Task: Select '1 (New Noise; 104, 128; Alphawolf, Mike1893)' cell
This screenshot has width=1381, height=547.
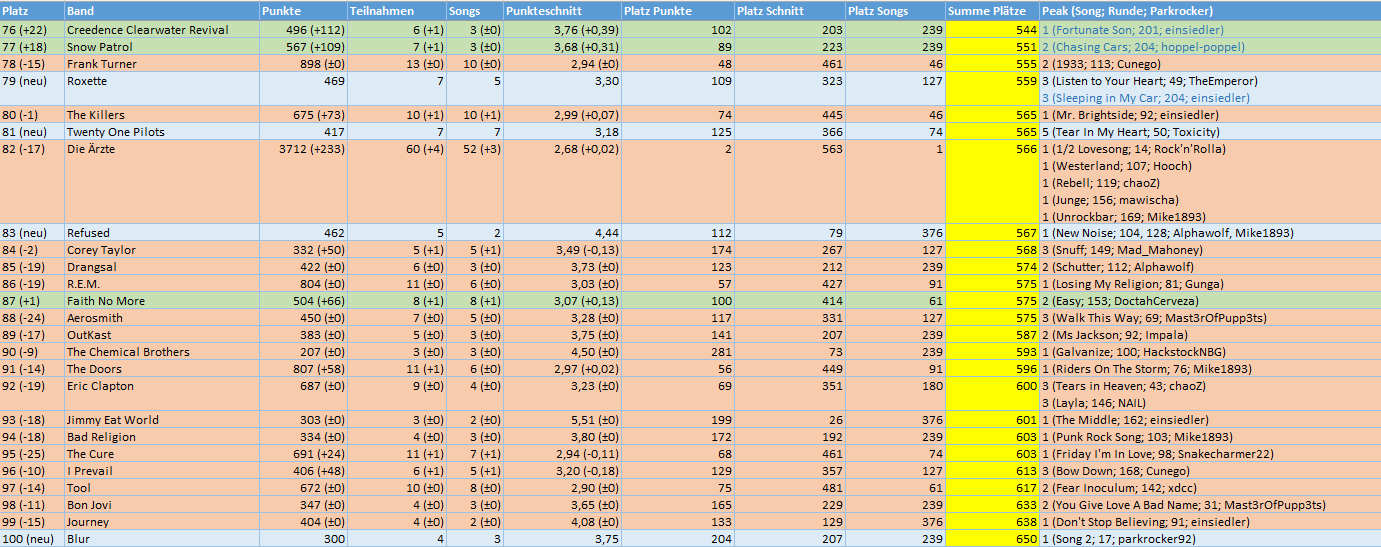Action: tap(1209, 233)
